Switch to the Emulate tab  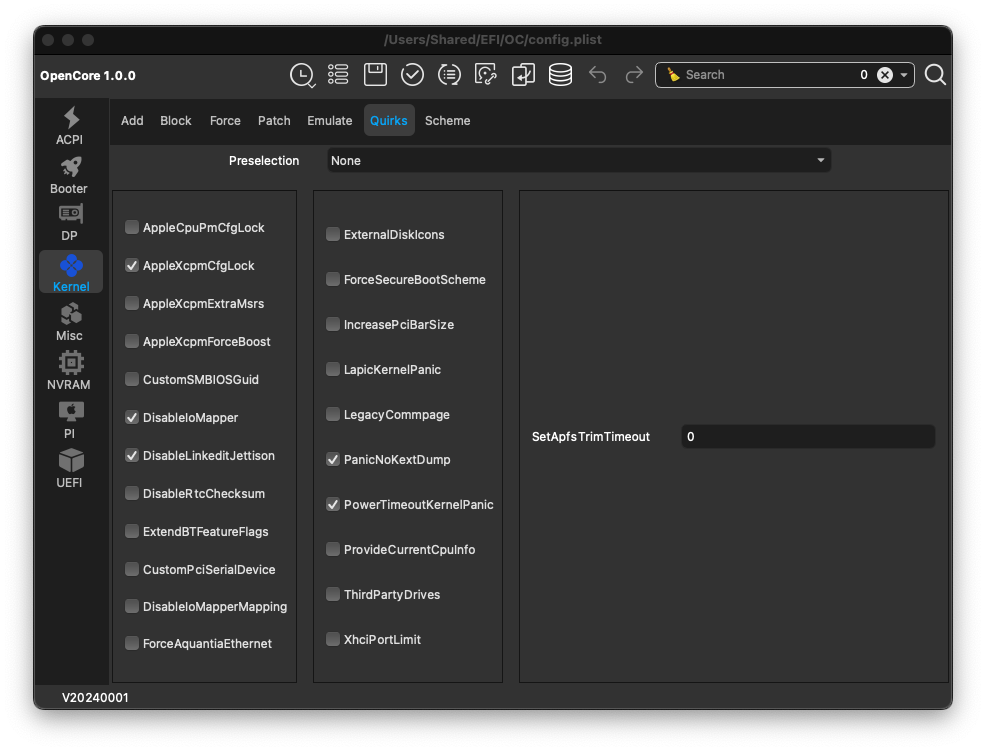pos(330,120)
